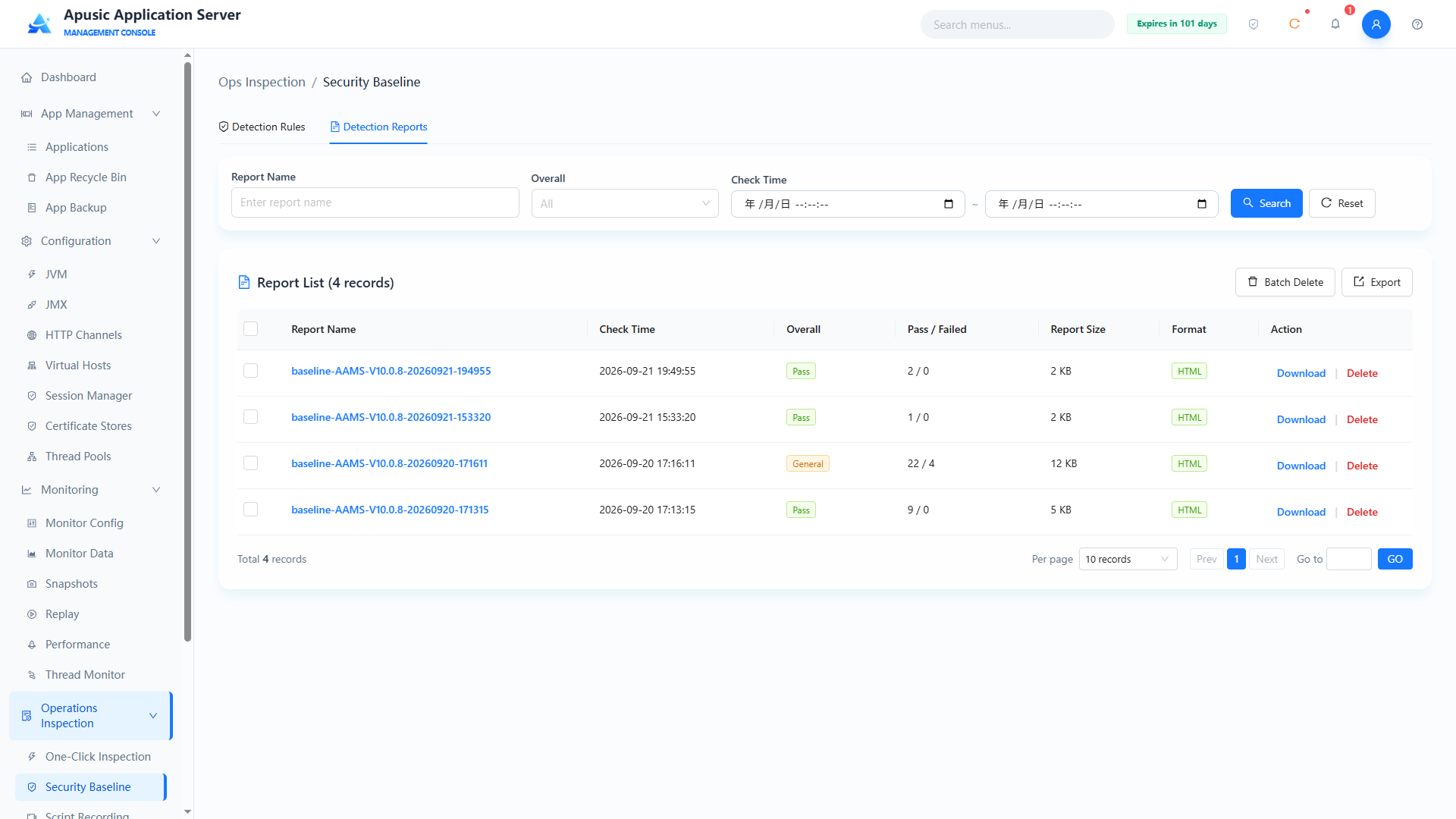The image size is (1456, 819).
Task: Check the row for baseline-AAMS-V10.0.8-20260921-153320
Action: 250,416
